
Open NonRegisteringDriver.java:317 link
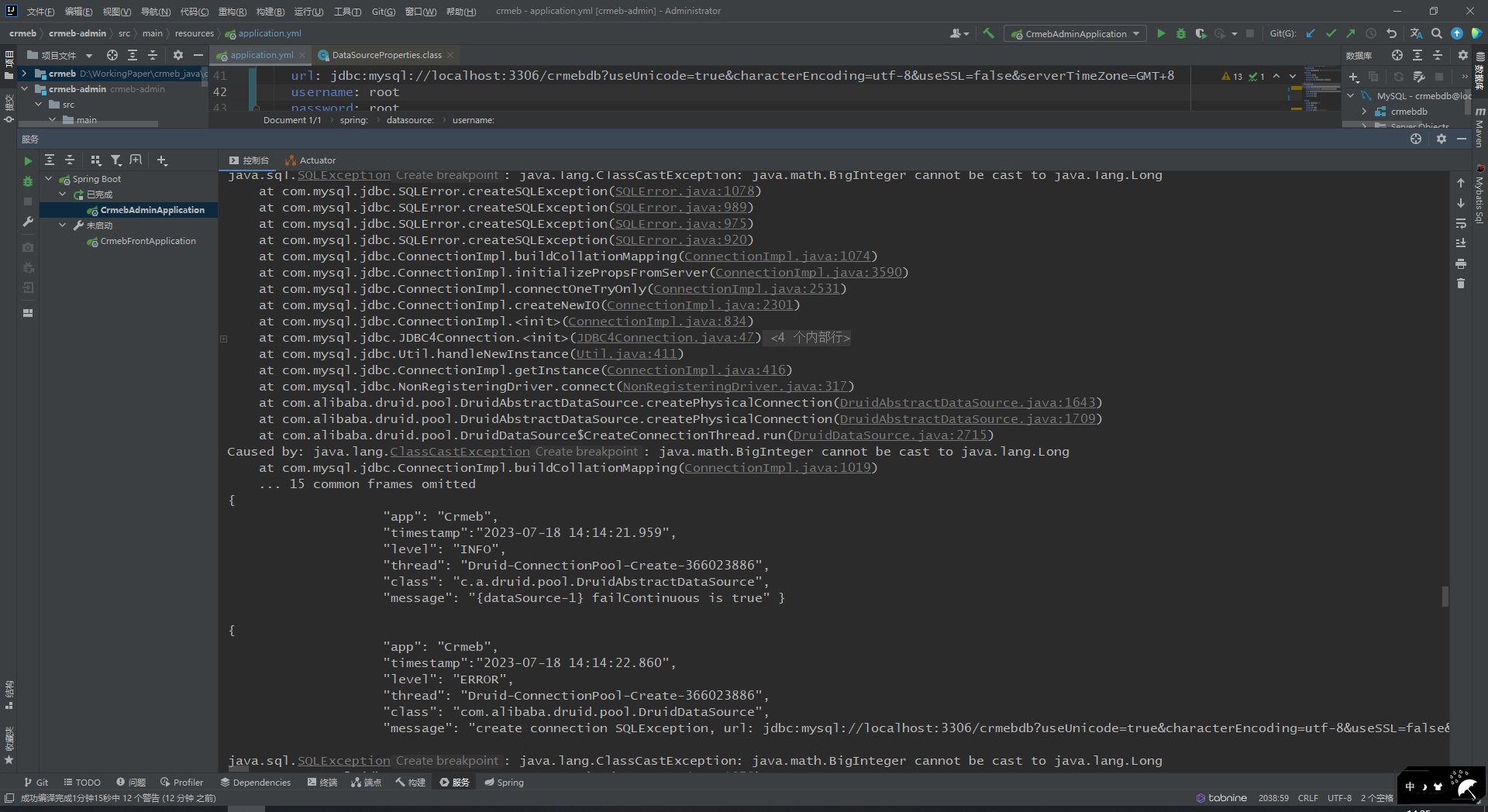pyautogui.click(x=735, y=387)
